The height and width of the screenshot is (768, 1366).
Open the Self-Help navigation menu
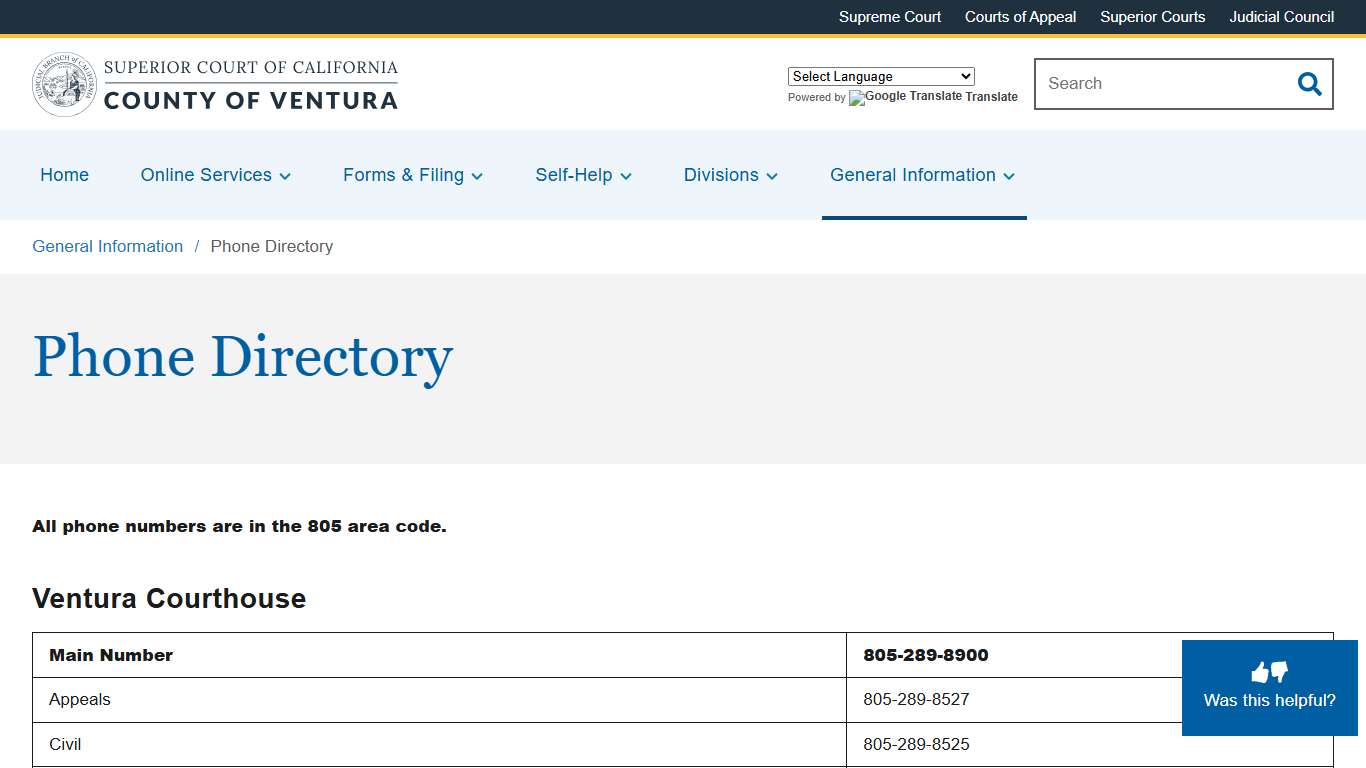(x=583, y=175)
